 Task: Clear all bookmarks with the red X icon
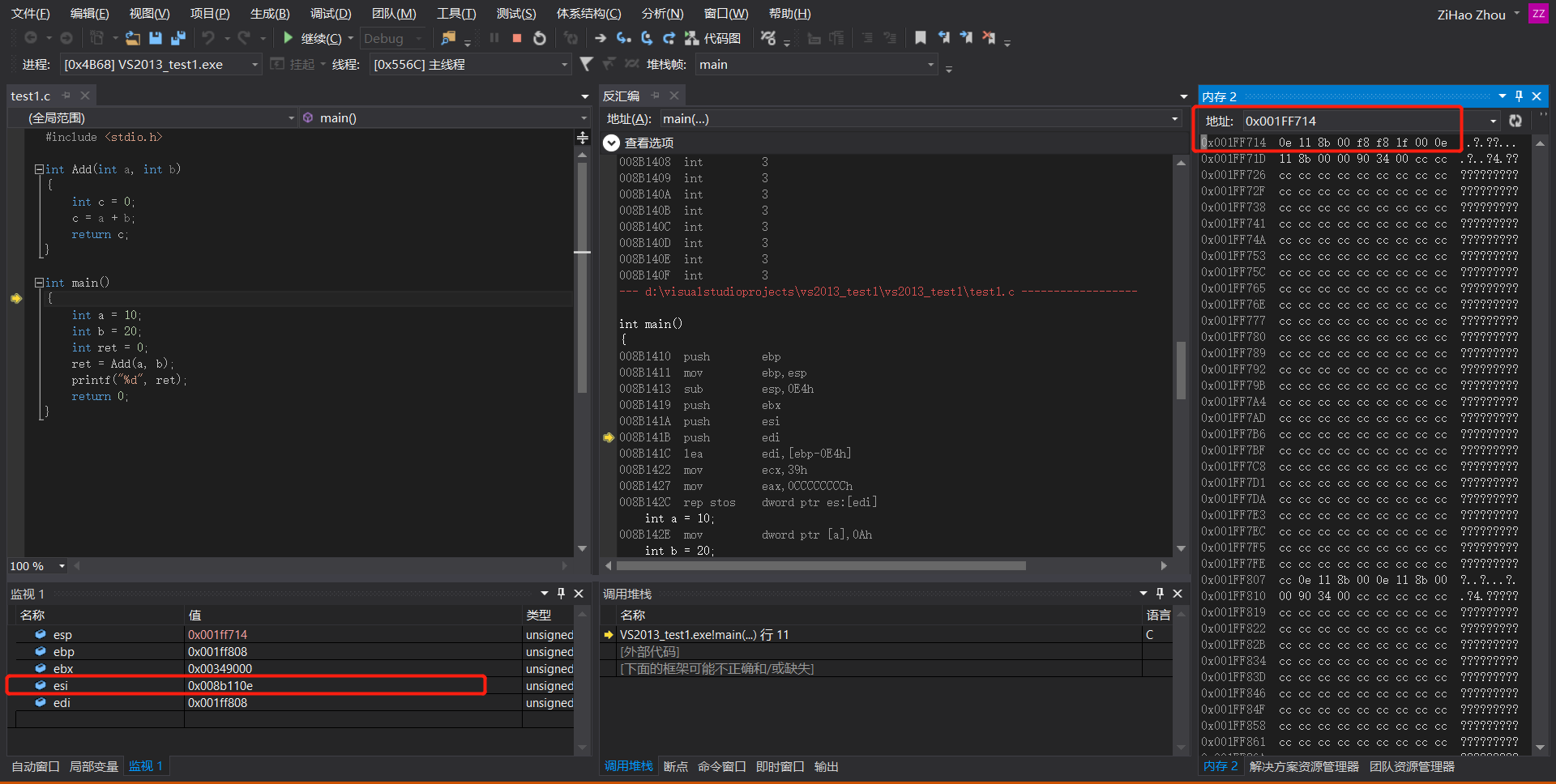[989, 38]
